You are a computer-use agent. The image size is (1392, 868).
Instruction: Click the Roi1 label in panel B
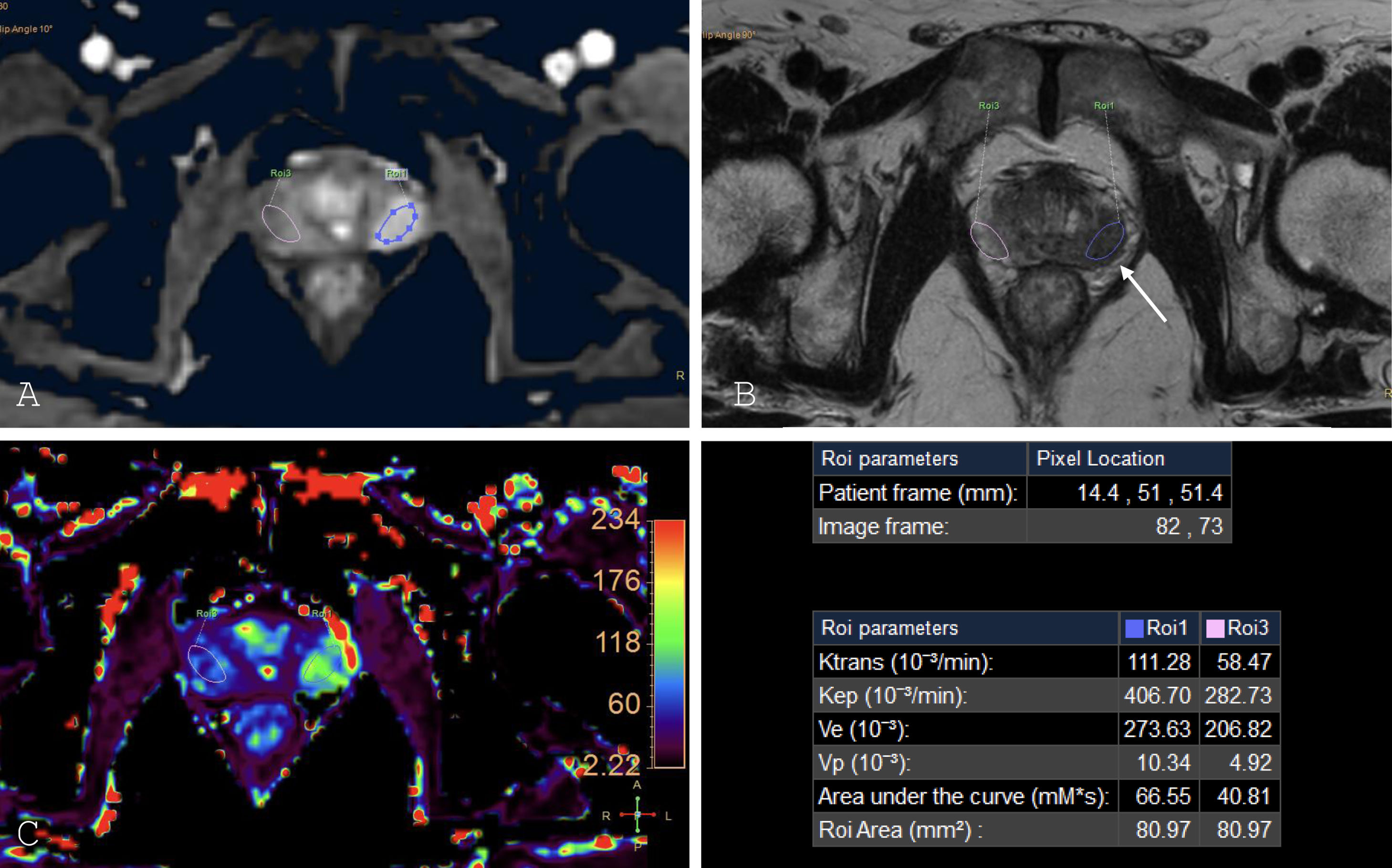point(1104,105)
